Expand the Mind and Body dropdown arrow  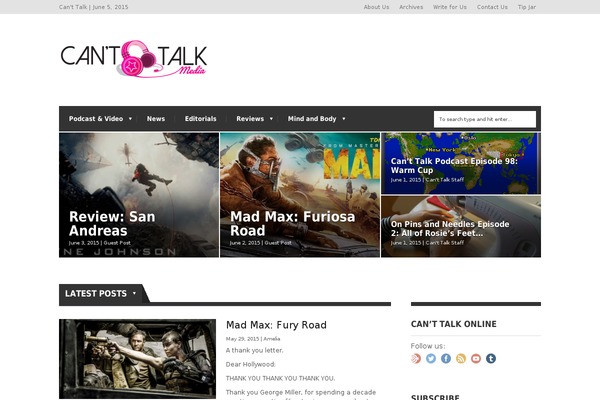[x=344, y=119]
